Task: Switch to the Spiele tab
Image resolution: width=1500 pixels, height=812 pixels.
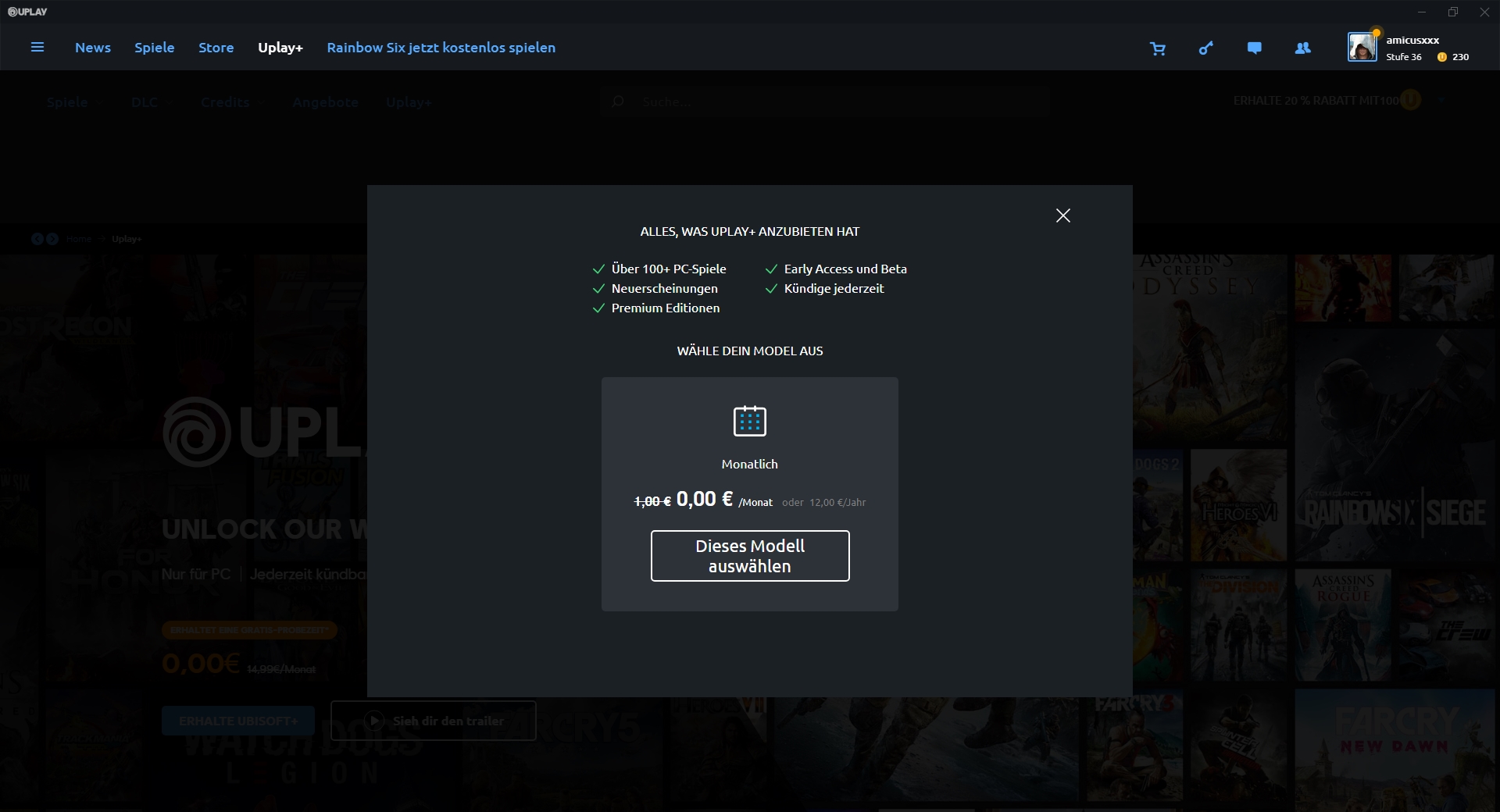Action: pyautogui.click(x=155, y=48)
